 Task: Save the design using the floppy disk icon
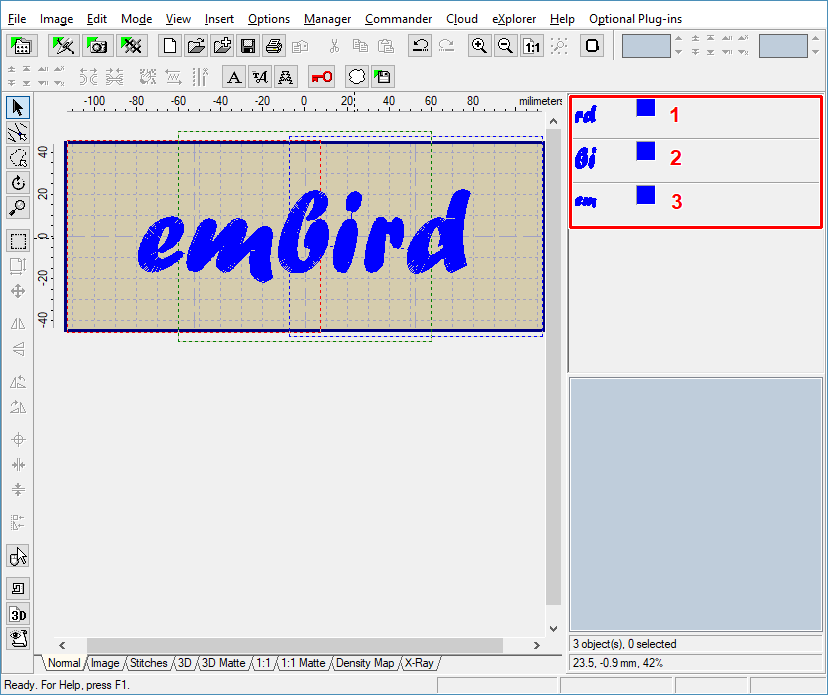tap(248, 46)
